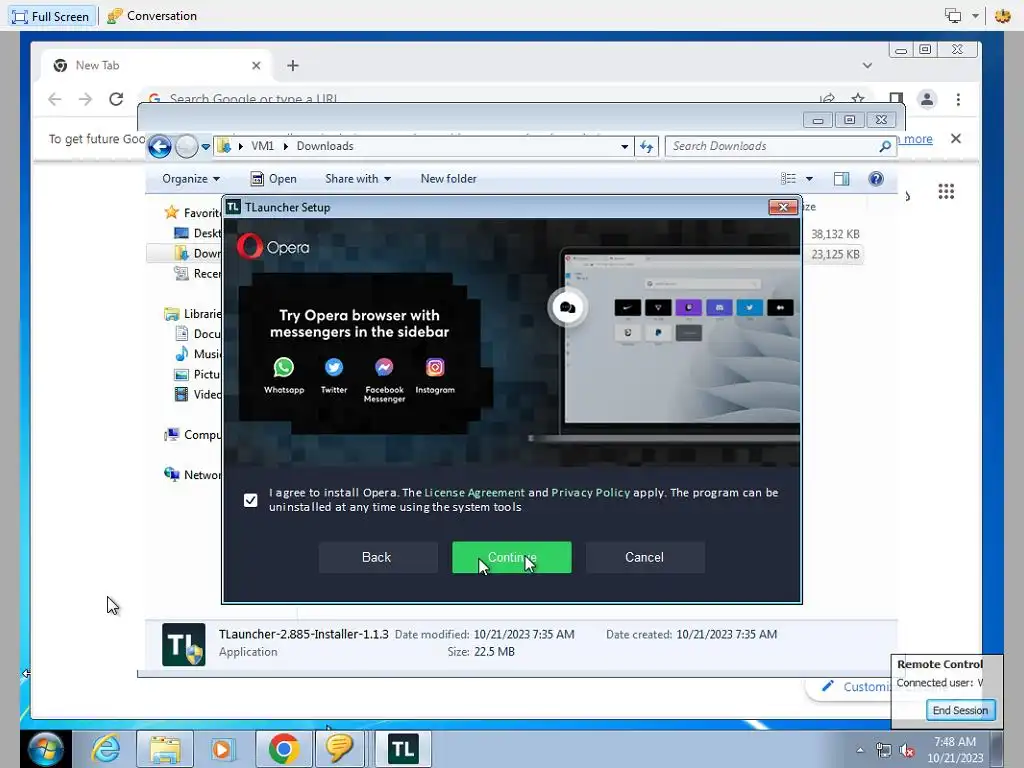Open the Windows Start menu
Viewport: 1024px width, 768px height.
[45, 748]
